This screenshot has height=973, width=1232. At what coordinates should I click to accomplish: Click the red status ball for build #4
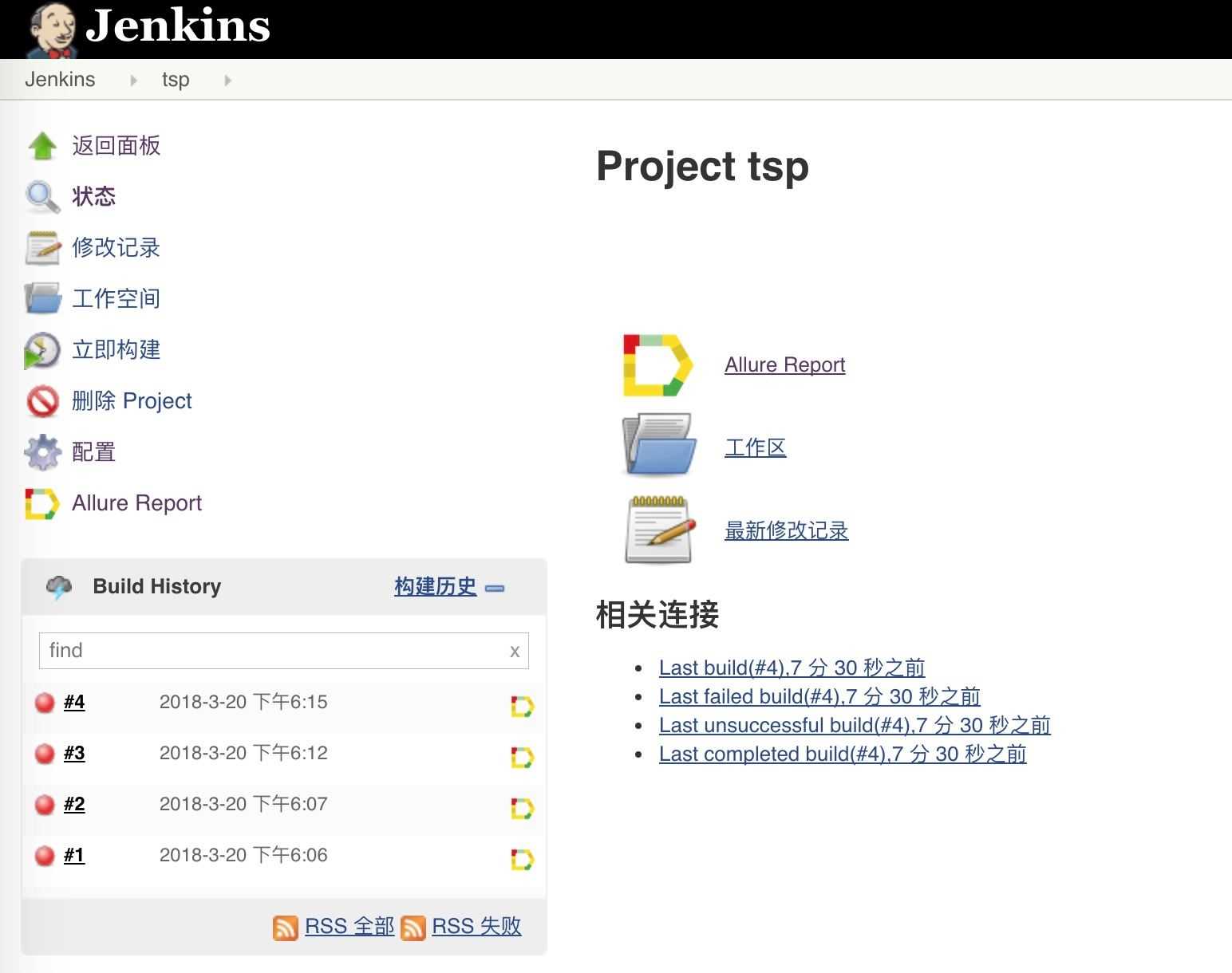click(x=45, y=703)
